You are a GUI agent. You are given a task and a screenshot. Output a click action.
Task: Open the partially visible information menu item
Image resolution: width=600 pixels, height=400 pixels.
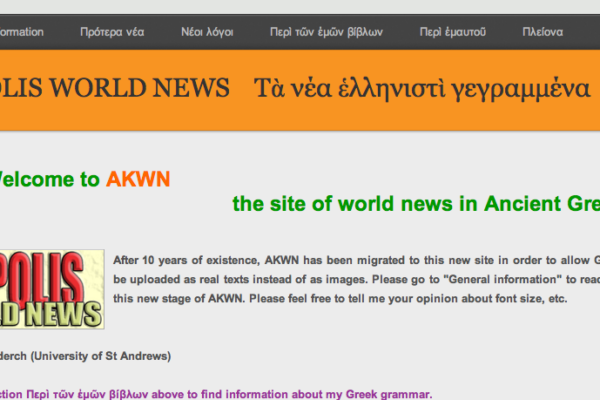22,32
